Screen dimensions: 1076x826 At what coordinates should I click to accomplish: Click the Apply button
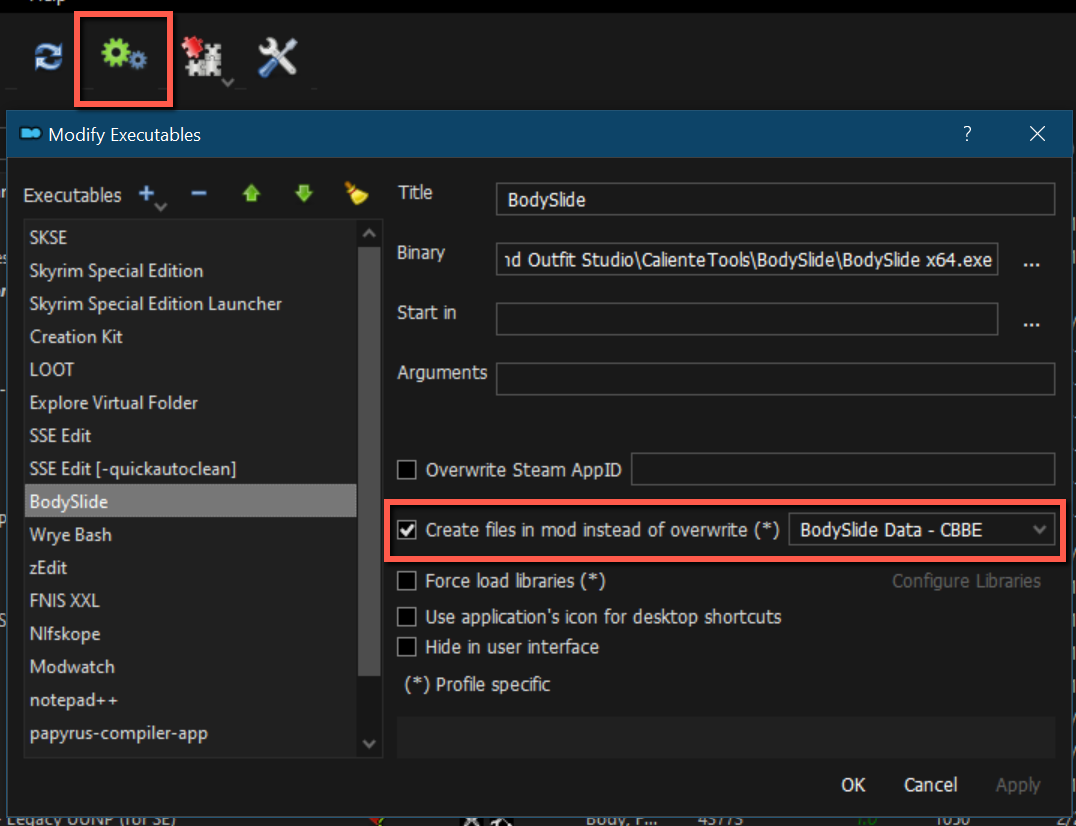[x=1018, y=785]
